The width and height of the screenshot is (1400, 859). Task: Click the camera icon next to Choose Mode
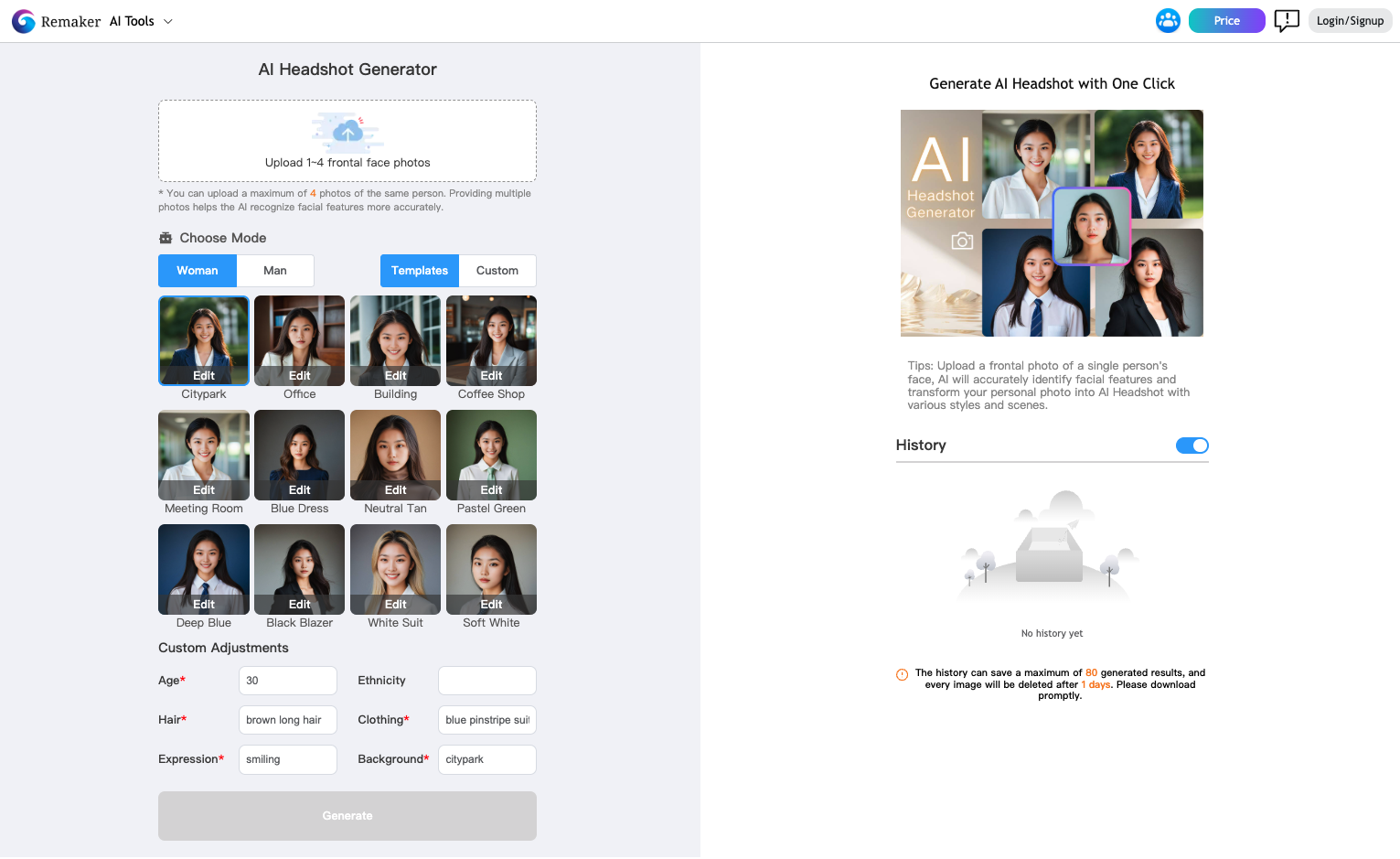pyautogui.click(x=166, y=237)
